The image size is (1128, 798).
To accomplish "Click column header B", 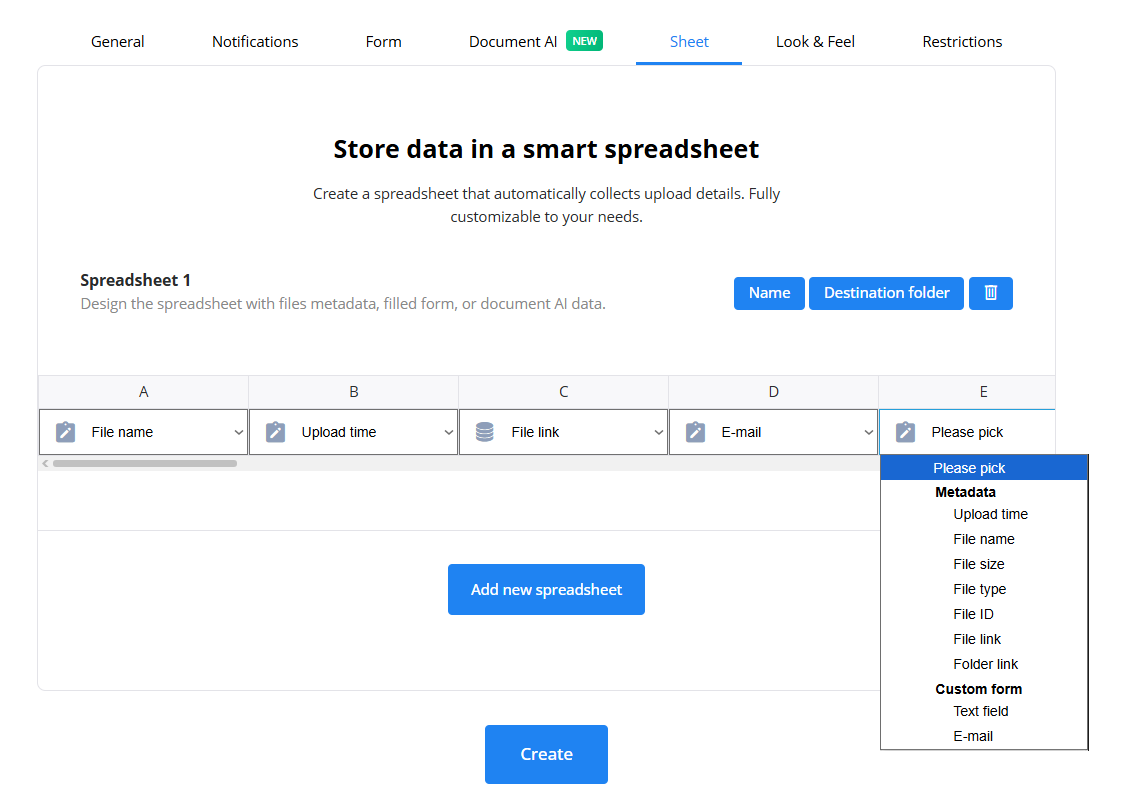I will coord(353,391).
